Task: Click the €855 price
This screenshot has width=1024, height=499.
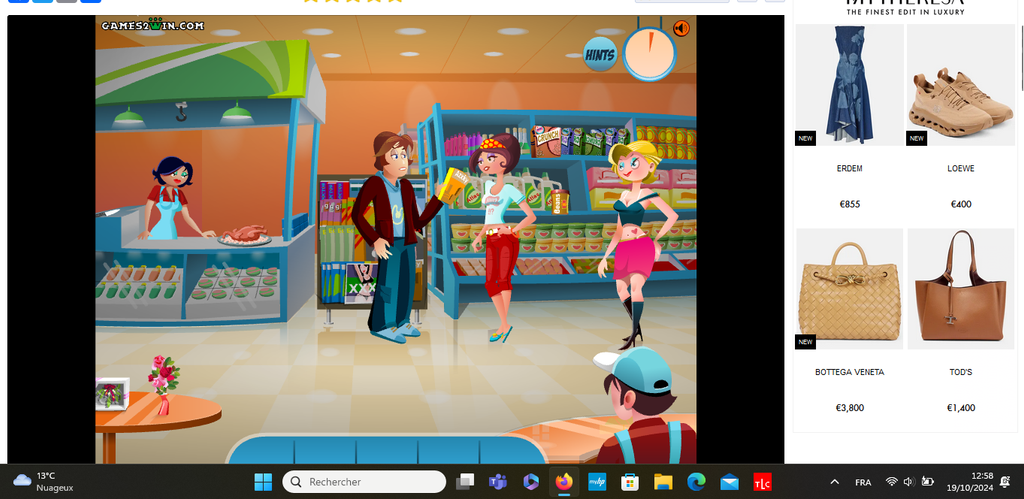Action: [x=849, y=204]
